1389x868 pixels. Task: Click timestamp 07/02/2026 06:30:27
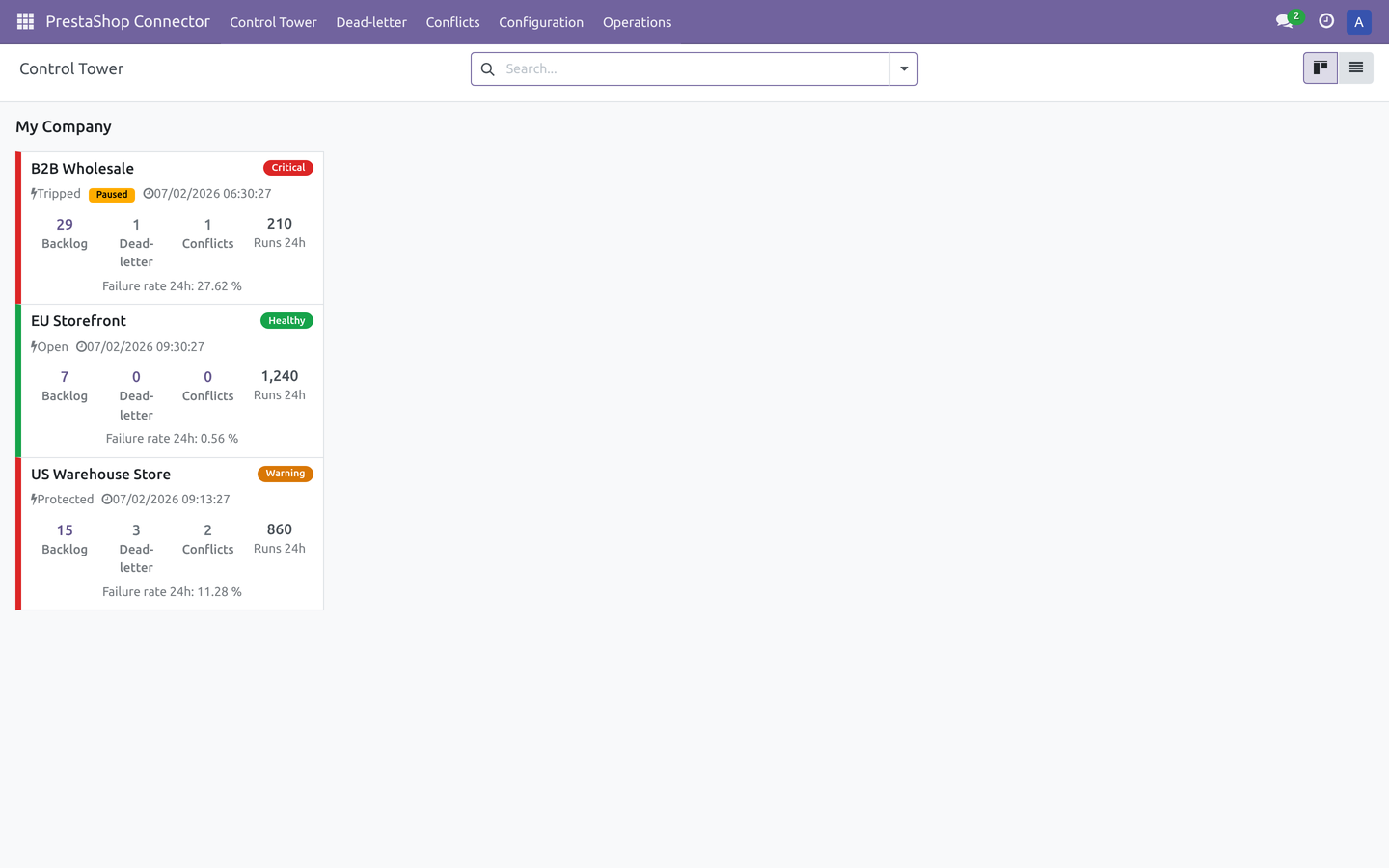pos(213,194)
